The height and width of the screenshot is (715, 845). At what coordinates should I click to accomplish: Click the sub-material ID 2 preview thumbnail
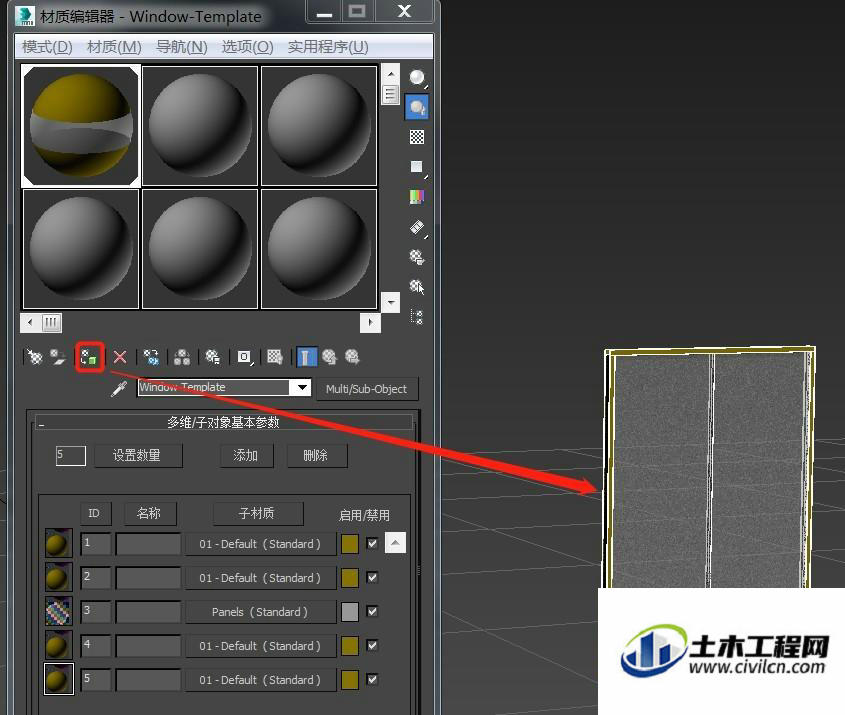(x=59, y=578)
